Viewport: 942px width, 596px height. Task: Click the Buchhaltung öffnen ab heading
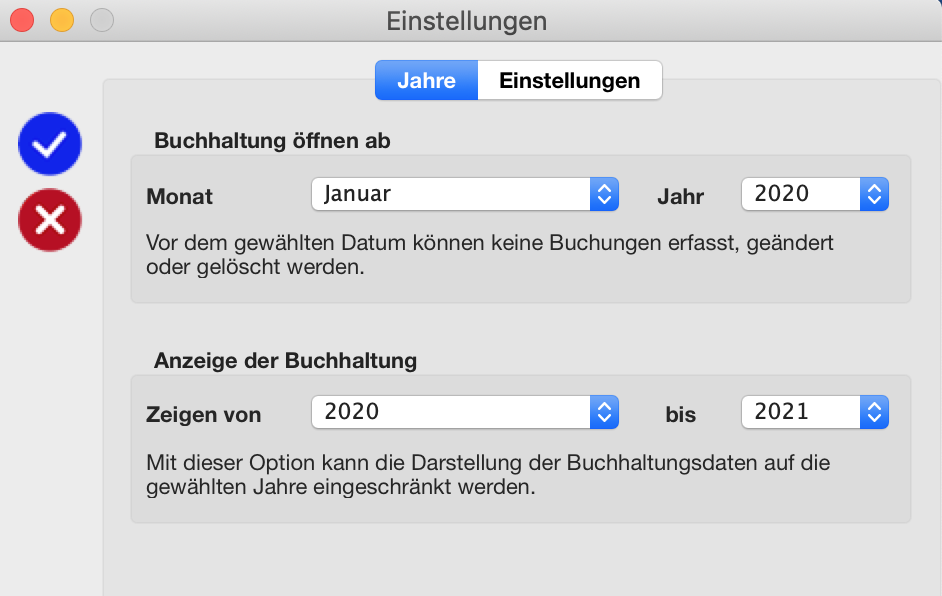pos(272,141)
